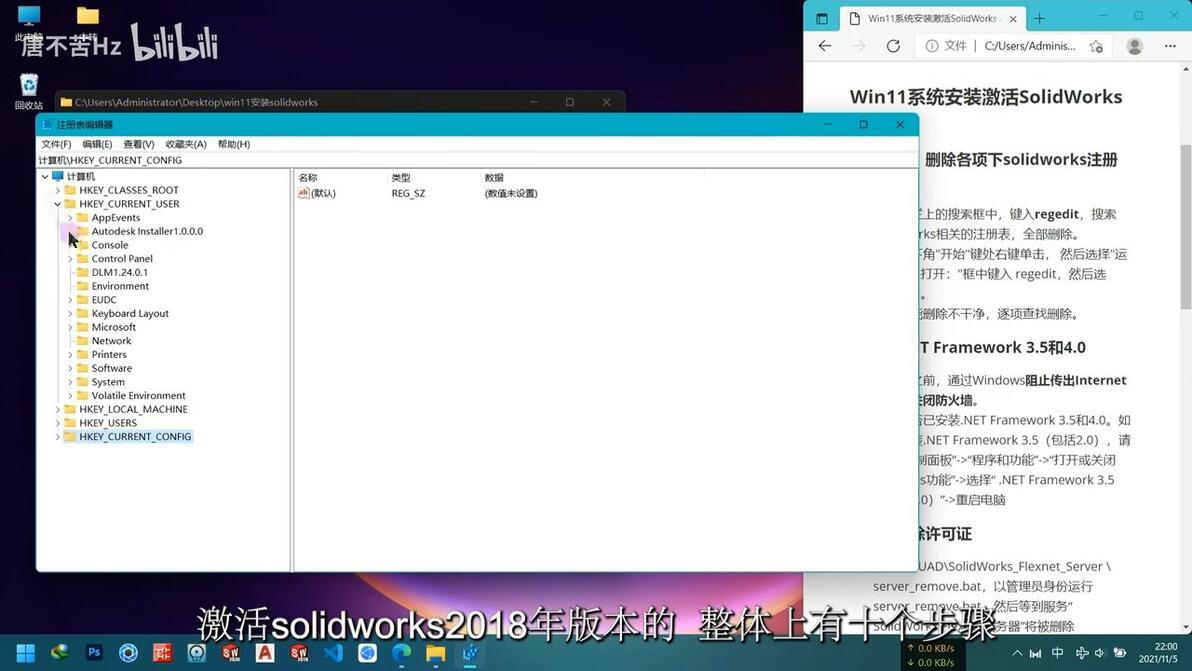
Task: Collapse the 计算机 root node
Action: (45, 176)
